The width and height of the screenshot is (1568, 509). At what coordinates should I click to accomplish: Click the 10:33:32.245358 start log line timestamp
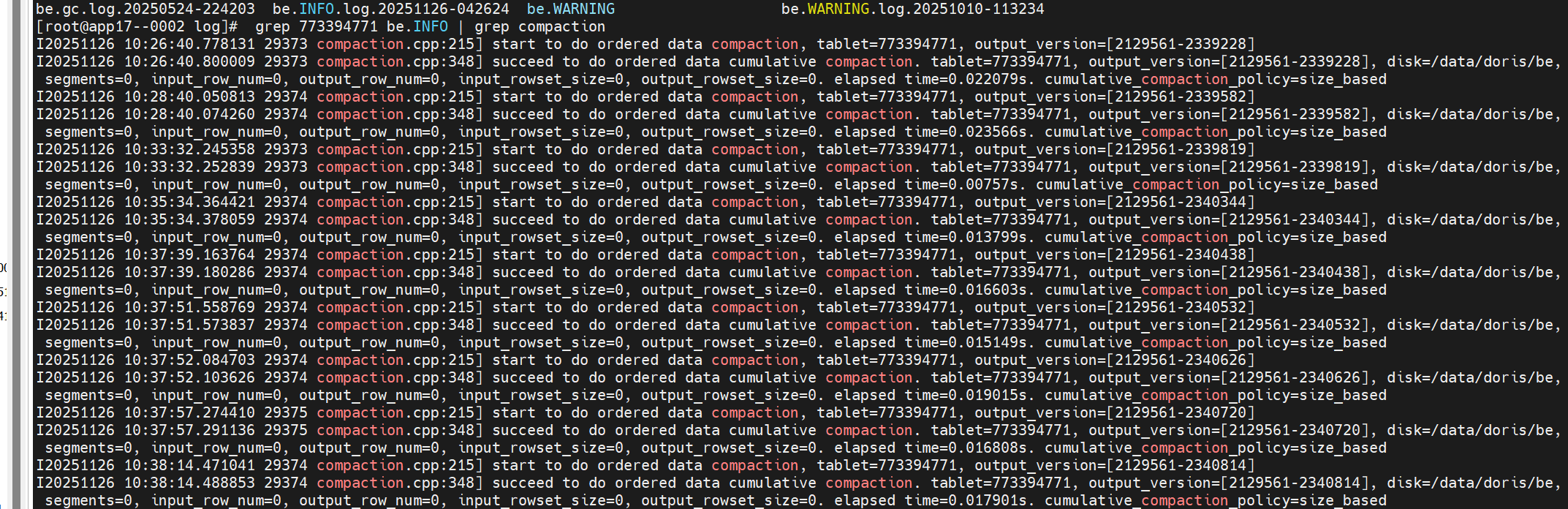(189, 149)
